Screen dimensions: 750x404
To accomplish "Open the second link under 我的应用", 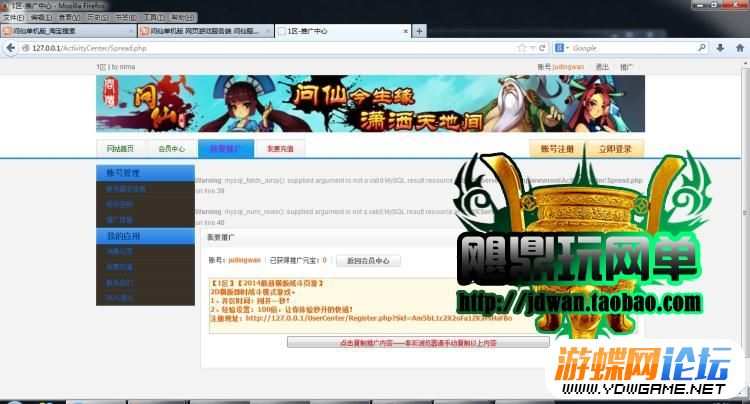I will 119,267.
